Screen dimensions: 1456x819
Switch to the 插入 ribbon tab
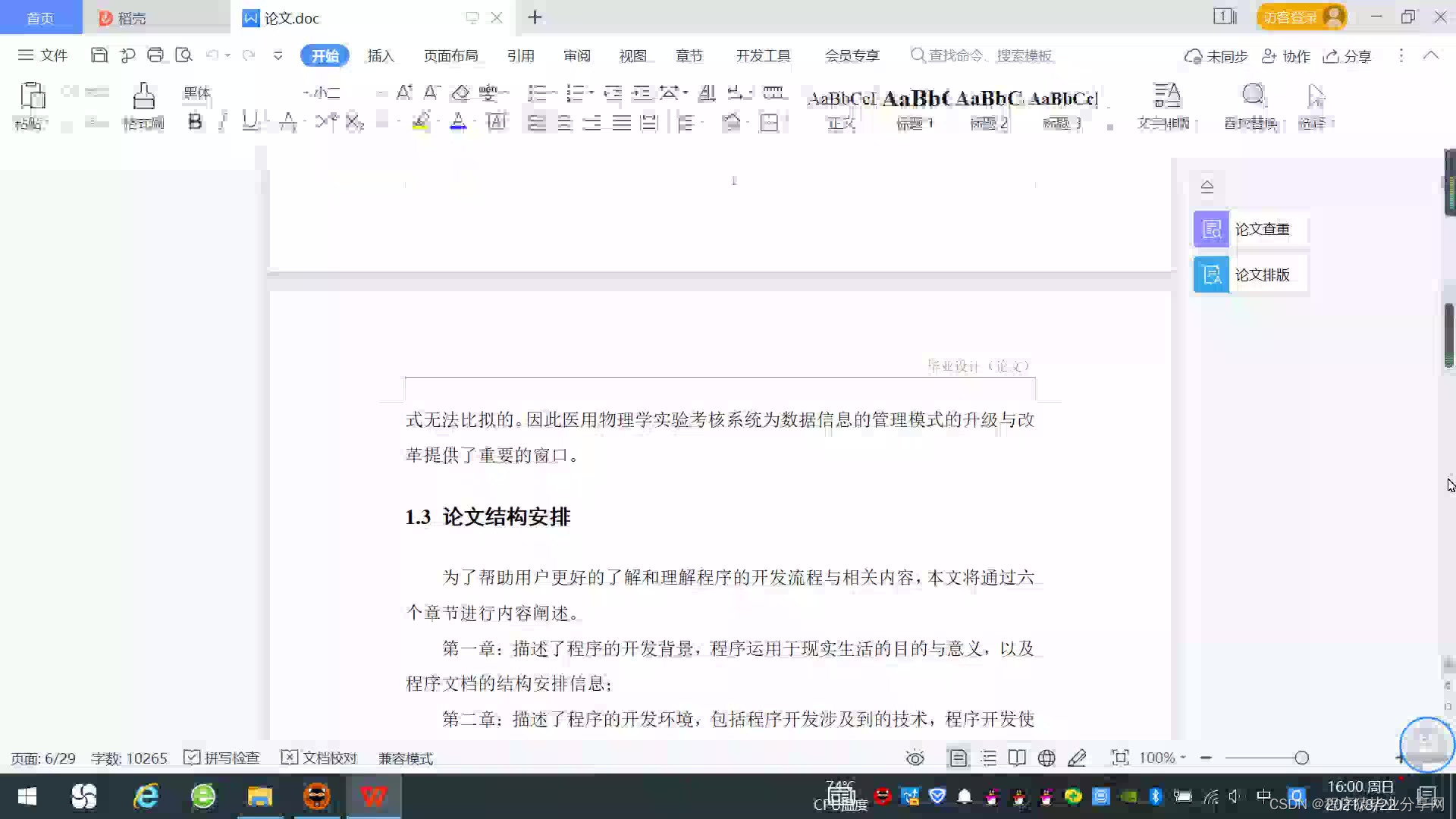pyautogui.click(x=381, y=56)
